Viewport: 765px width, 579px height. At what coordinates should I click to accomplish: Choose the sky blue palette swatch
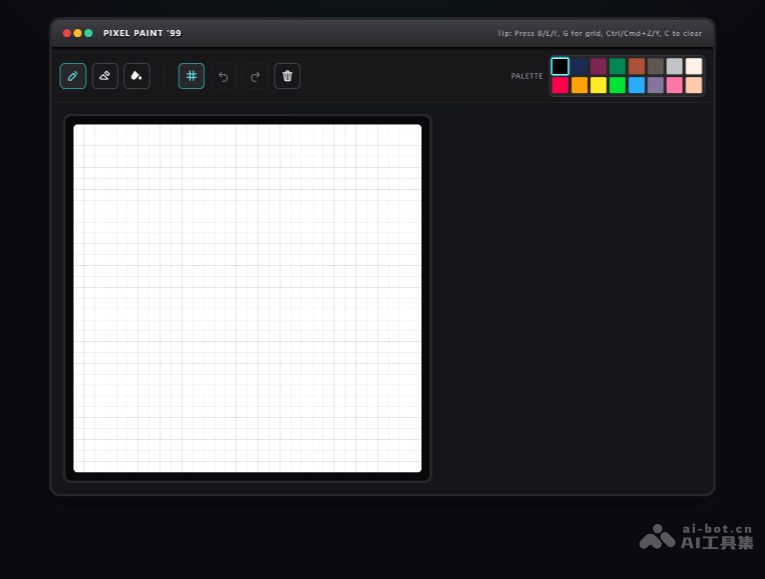tap(636, 85)
